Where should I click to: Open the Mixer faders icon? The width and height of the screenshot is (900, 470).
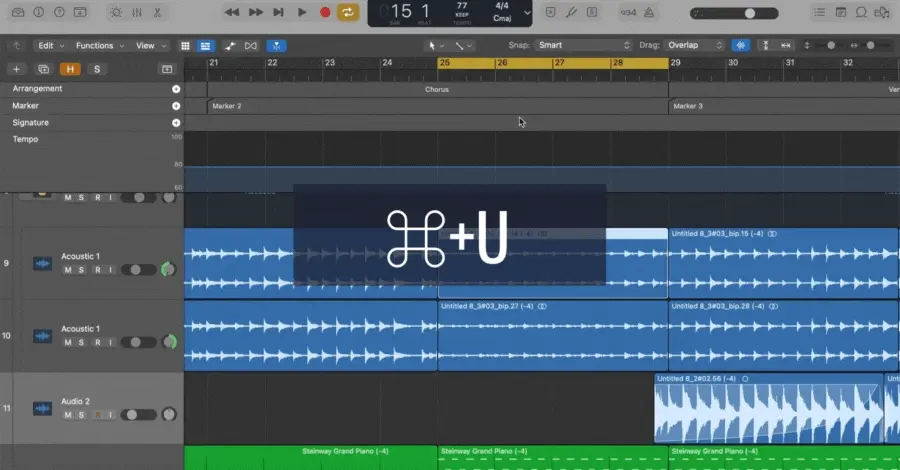[137, 12]
